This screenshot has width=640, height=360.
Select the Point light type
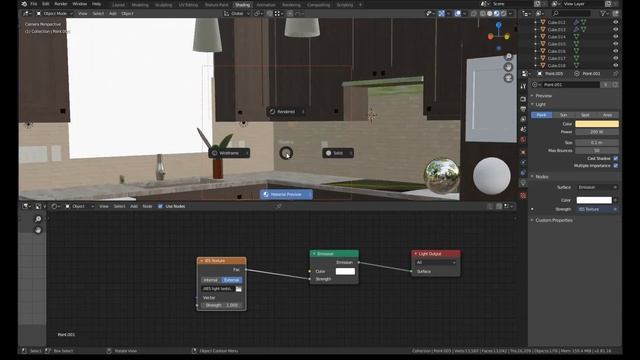[542, 115]
